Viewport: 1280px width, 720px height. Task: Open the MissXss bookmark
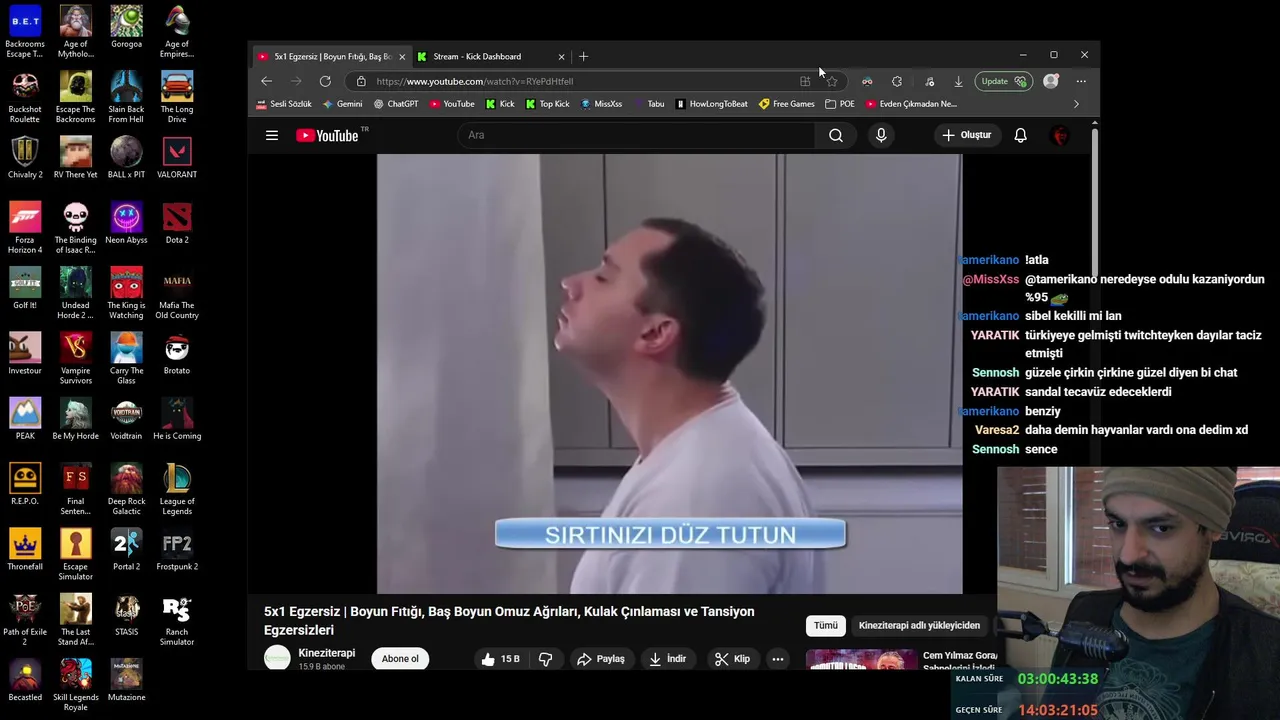click(601, 104)
